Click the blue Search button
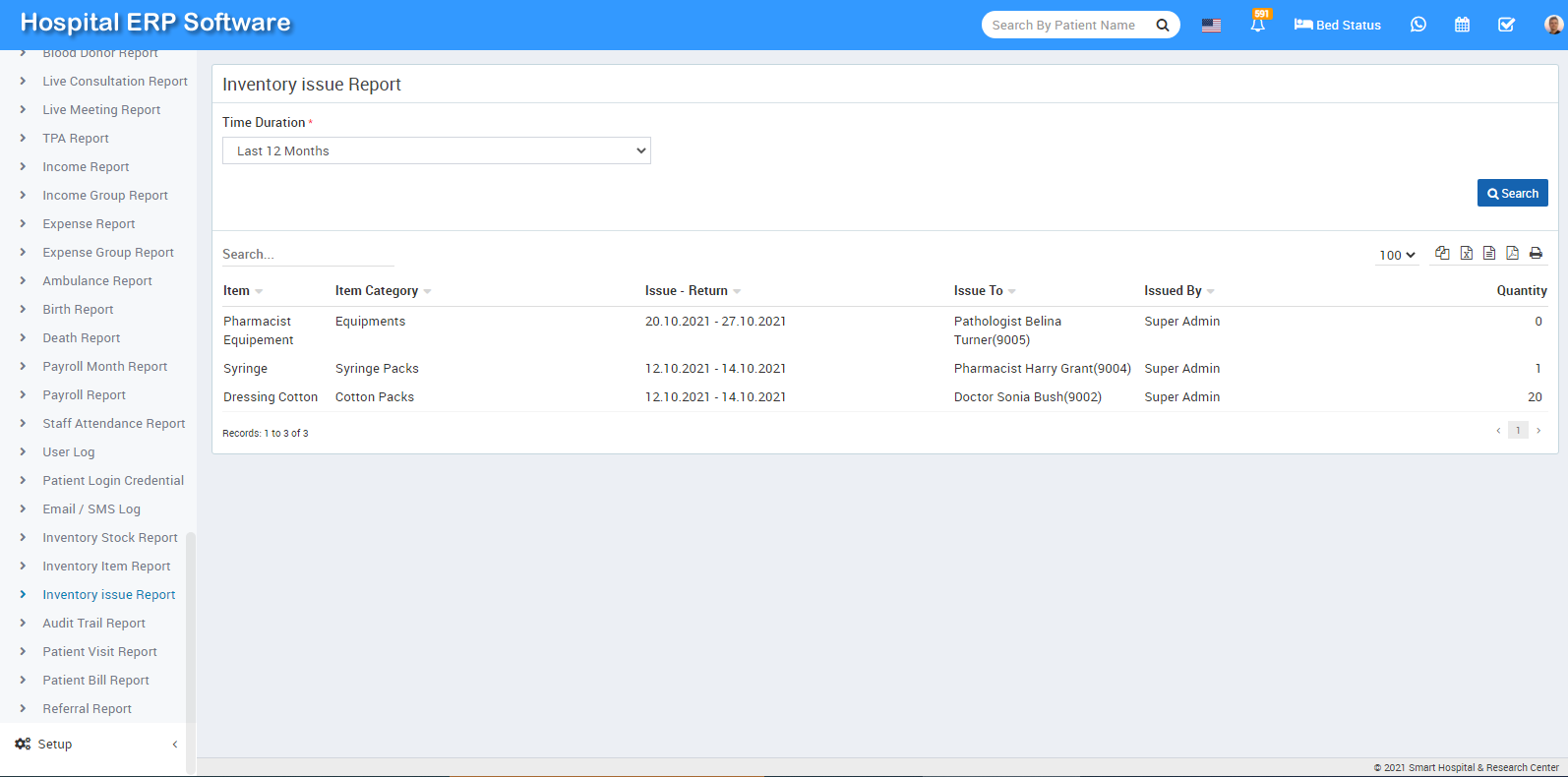The height and width of the screenshot is (777, 1568). 1512,194
